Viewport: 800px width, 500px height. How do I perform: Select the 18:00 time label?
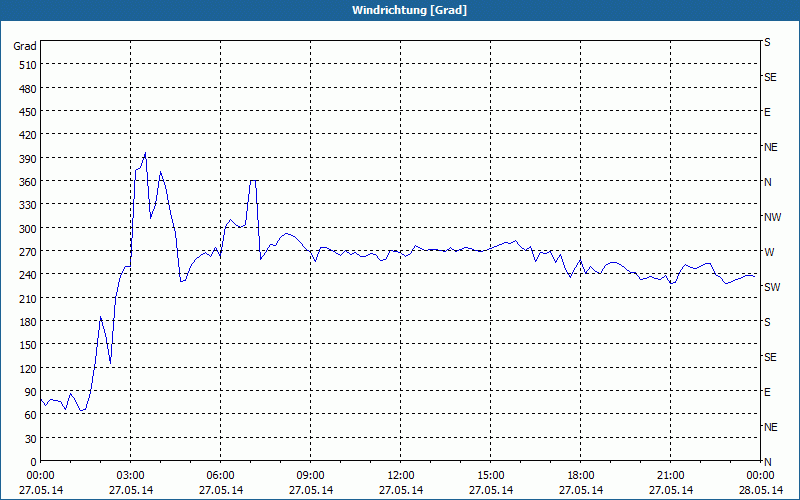pyautogui.click(x=581, y=476)
